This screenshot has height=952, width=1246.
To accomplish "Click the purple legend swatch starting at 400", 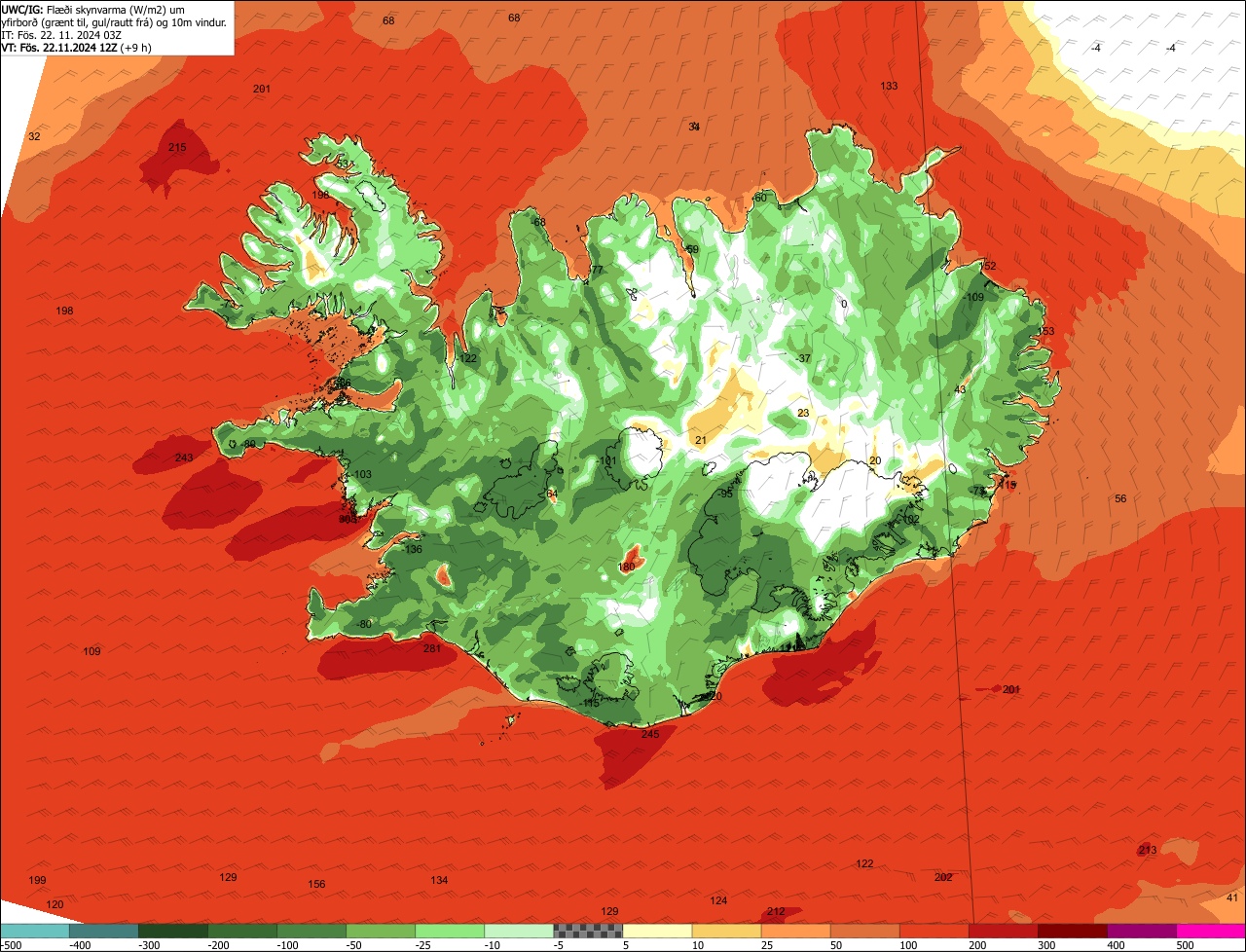I will (1142, 931).
